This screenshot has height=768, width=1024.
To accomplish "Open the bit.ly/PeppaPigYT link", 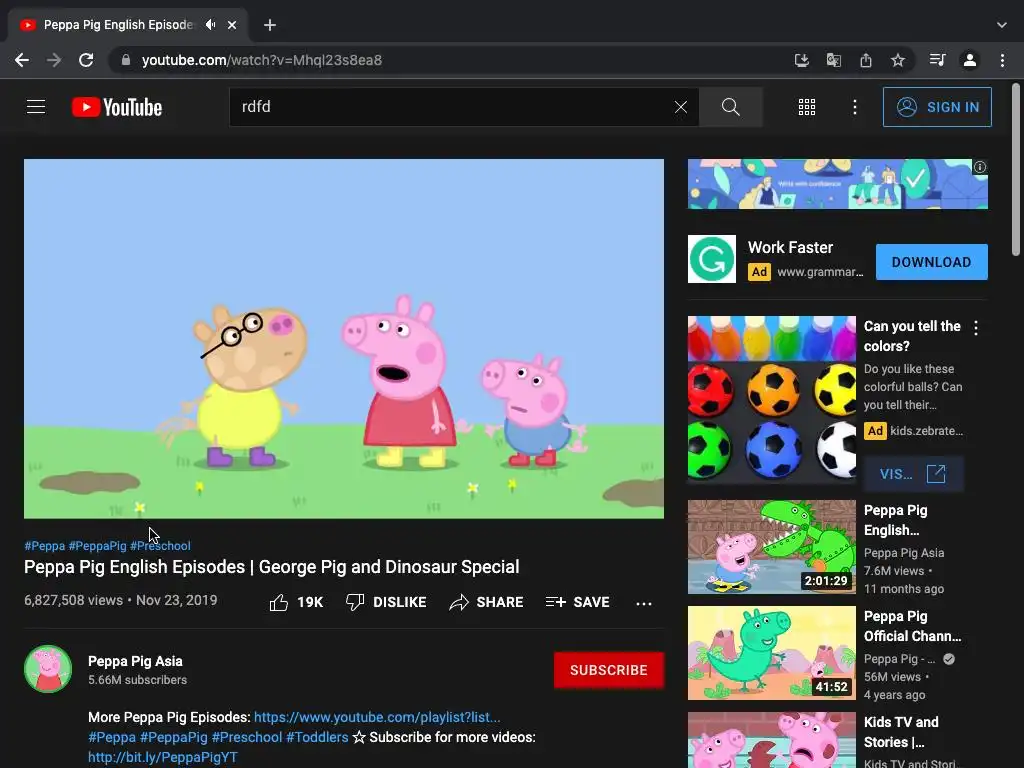I will click(x=163, y=757).
